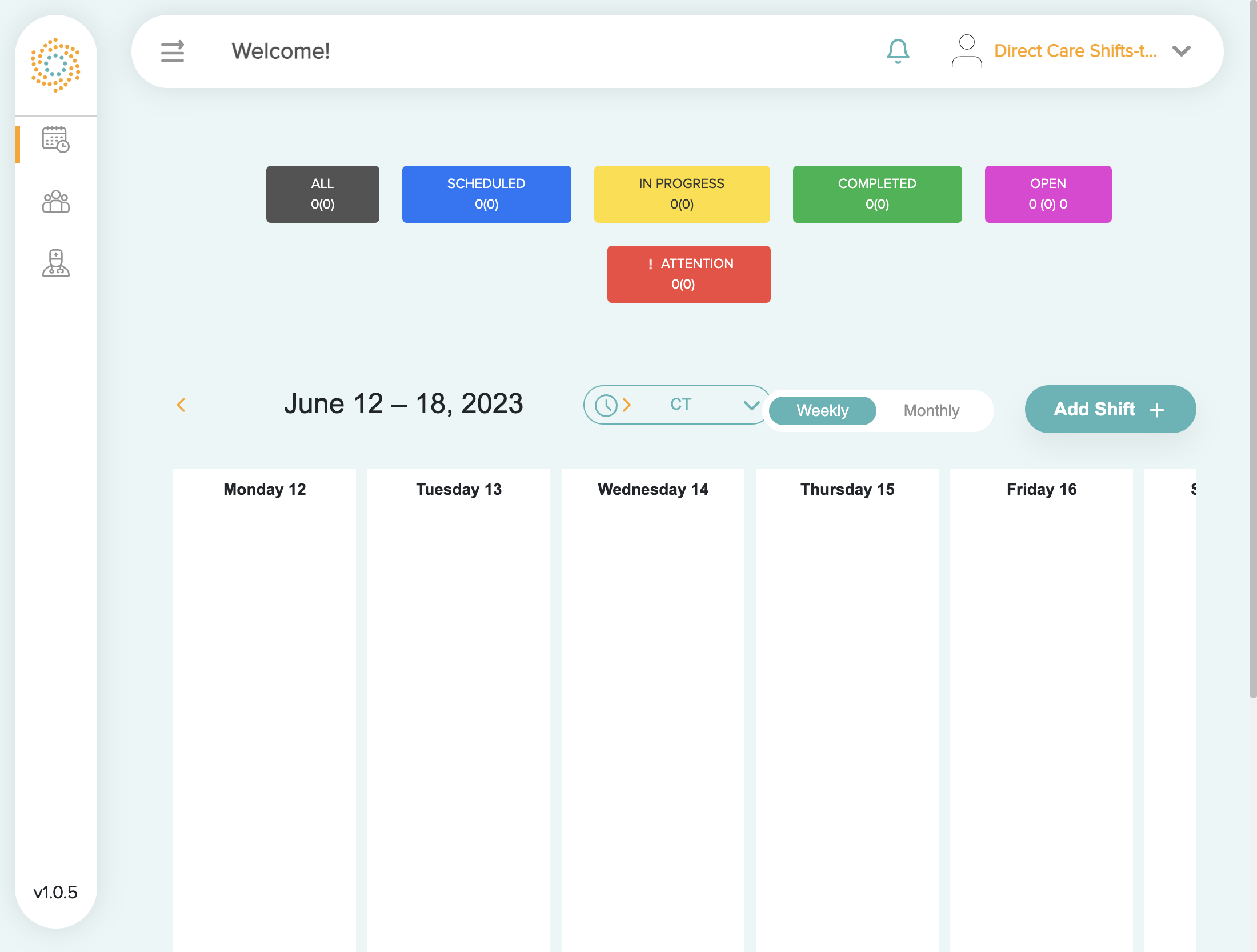Open the shift calendar sidebar icon
Viewport: 1257px width, 952px height.
(x=55, y=139)
